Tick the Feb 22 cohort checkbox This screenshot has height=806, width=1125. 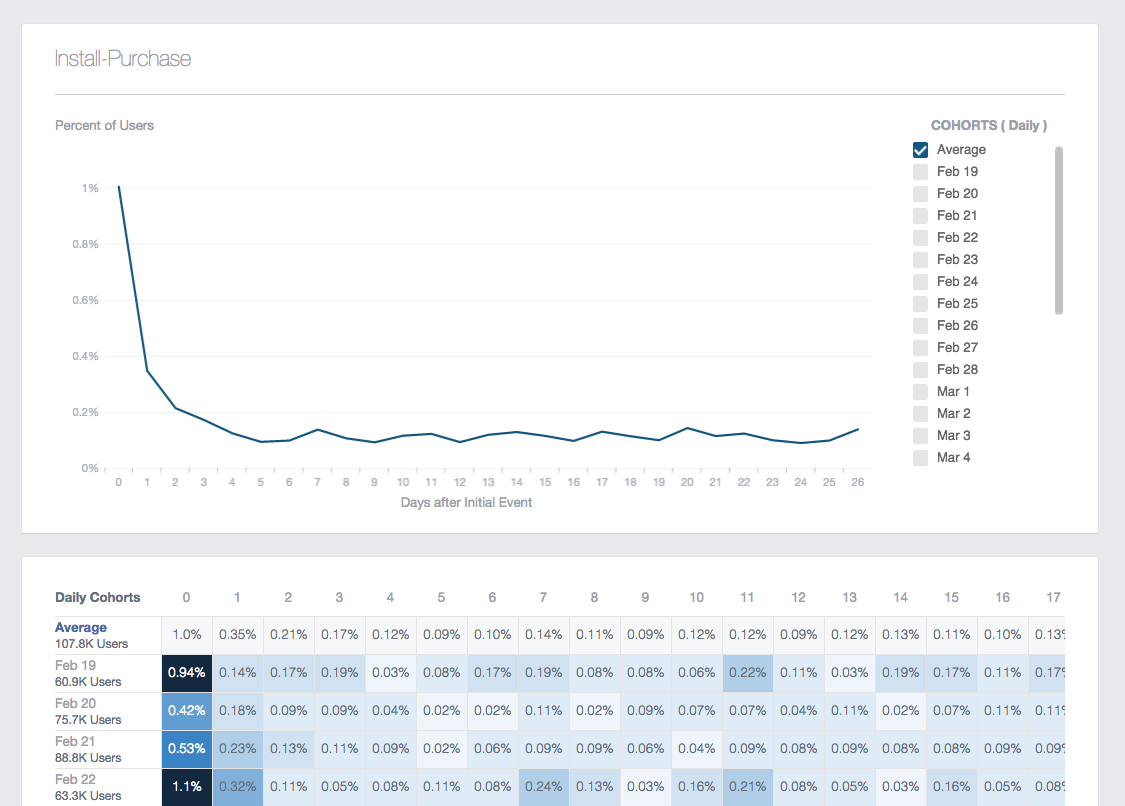coord(921,238)
